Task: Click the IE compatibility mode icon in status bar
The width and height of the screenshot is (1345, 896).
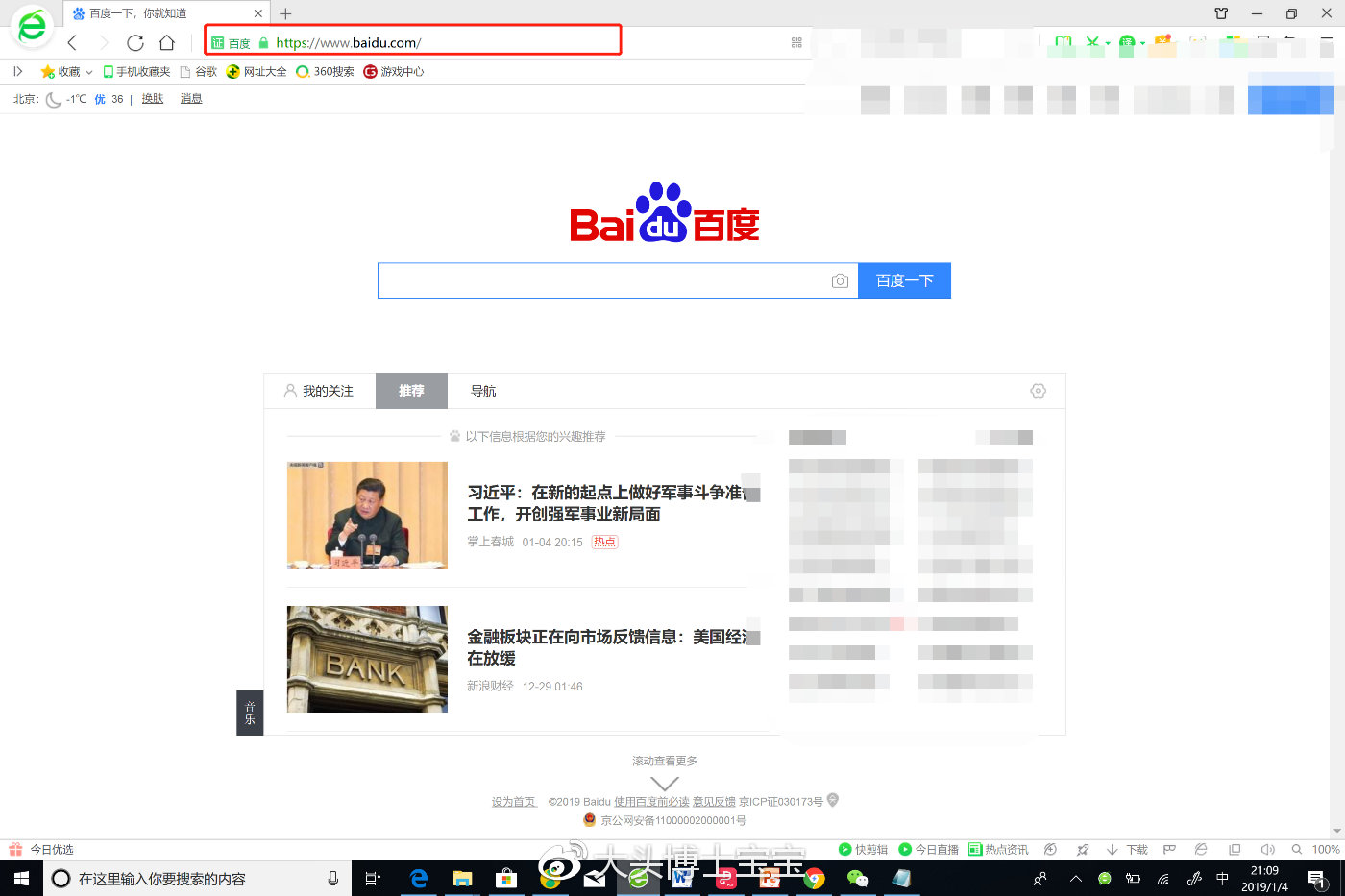Action: (x=1201, y=850)
